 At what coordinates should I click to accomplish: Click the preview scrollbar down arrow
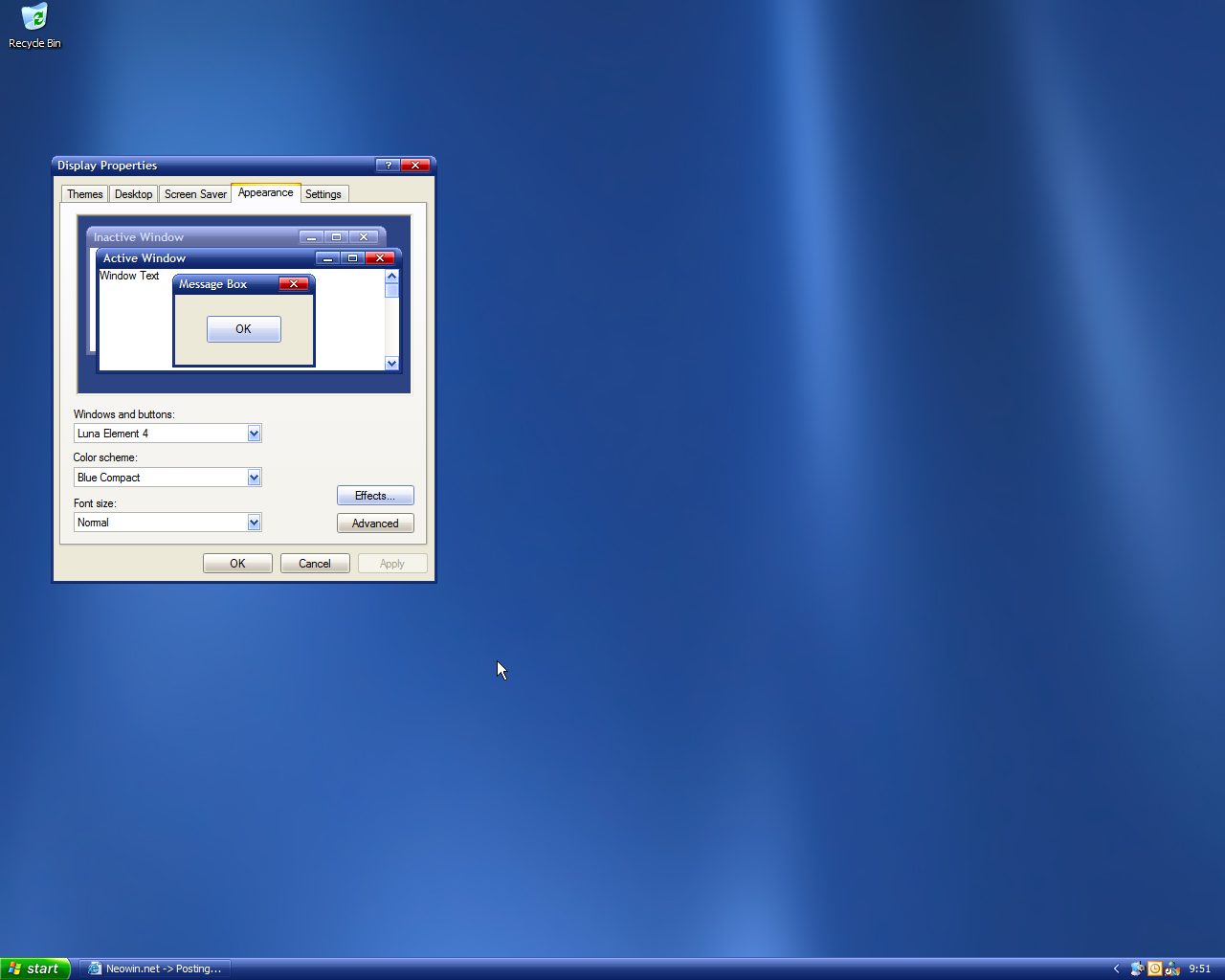(391, 363)
